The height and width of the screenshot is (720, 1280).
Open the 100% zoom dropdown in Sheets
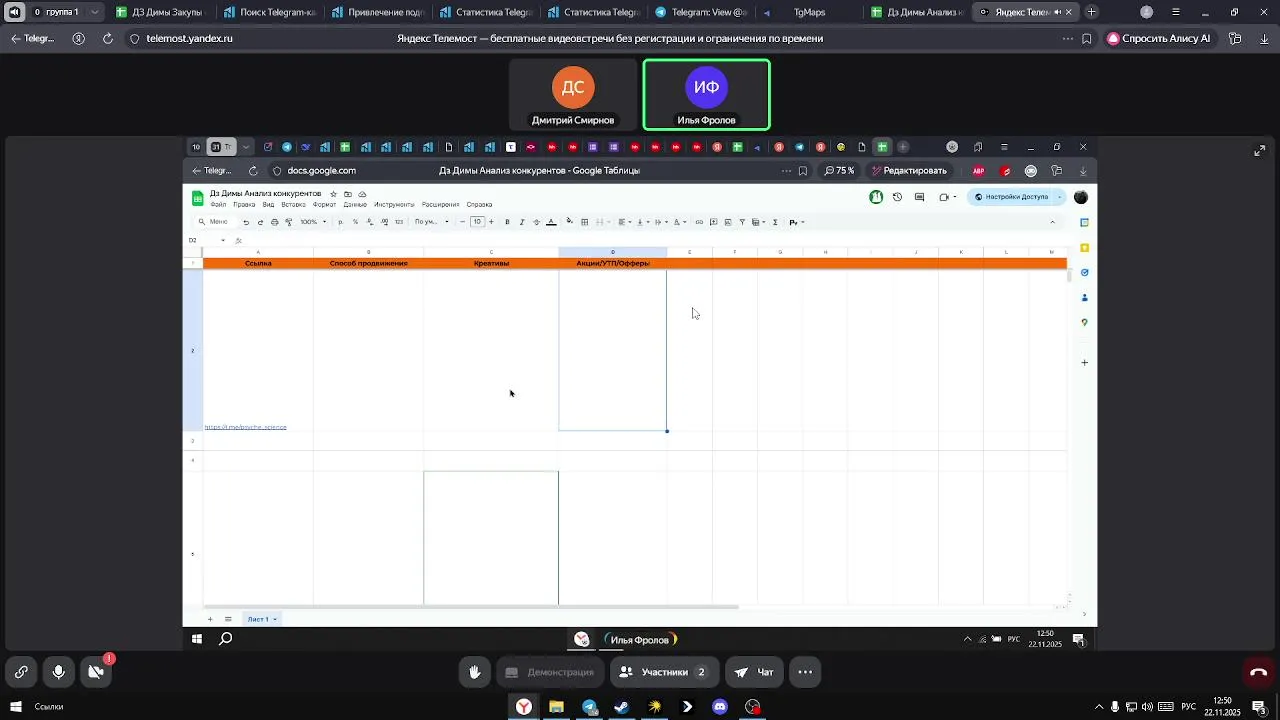pos(313,222)
